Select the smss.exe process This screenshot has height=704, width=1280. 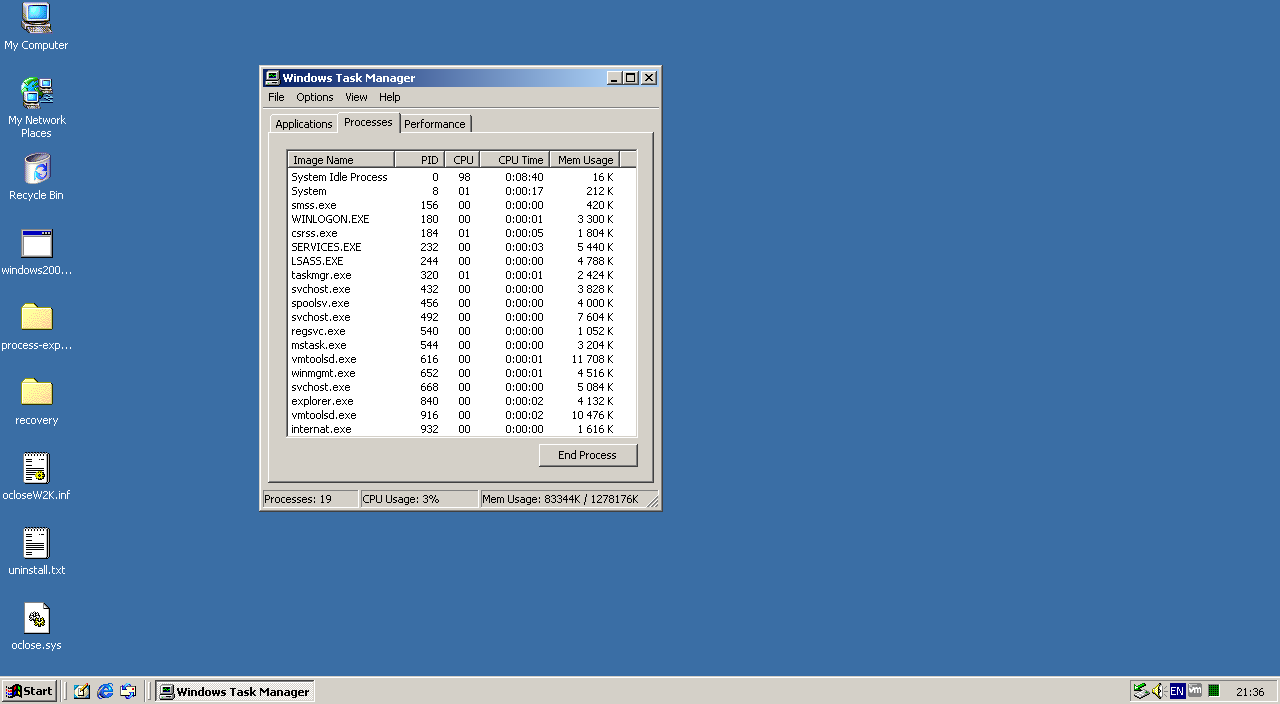(x=462, y=205)
